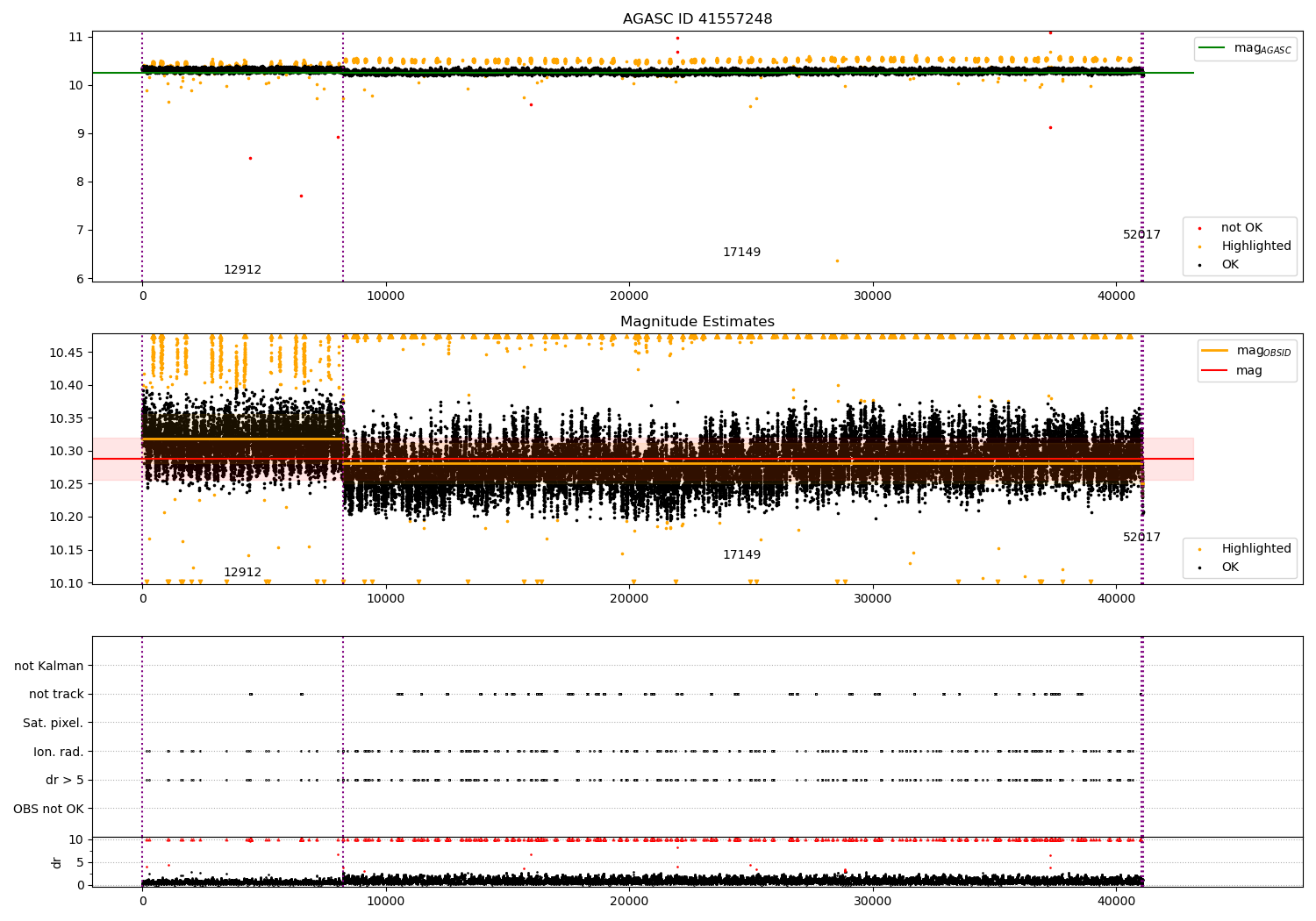Click the red "not OK" legend marker

(1199, 229)
